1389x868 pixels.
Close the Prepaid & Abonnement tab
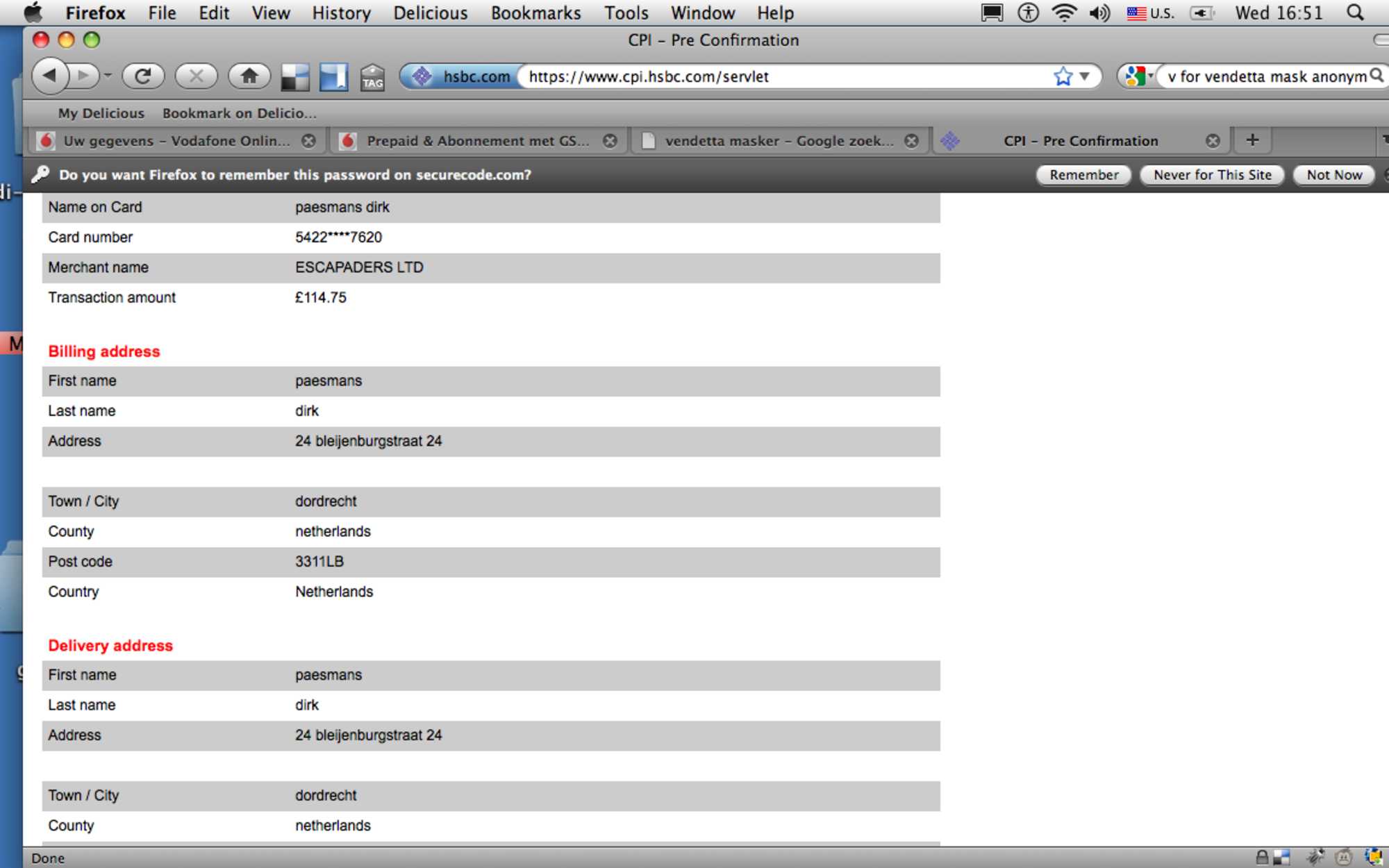[610, 141]
